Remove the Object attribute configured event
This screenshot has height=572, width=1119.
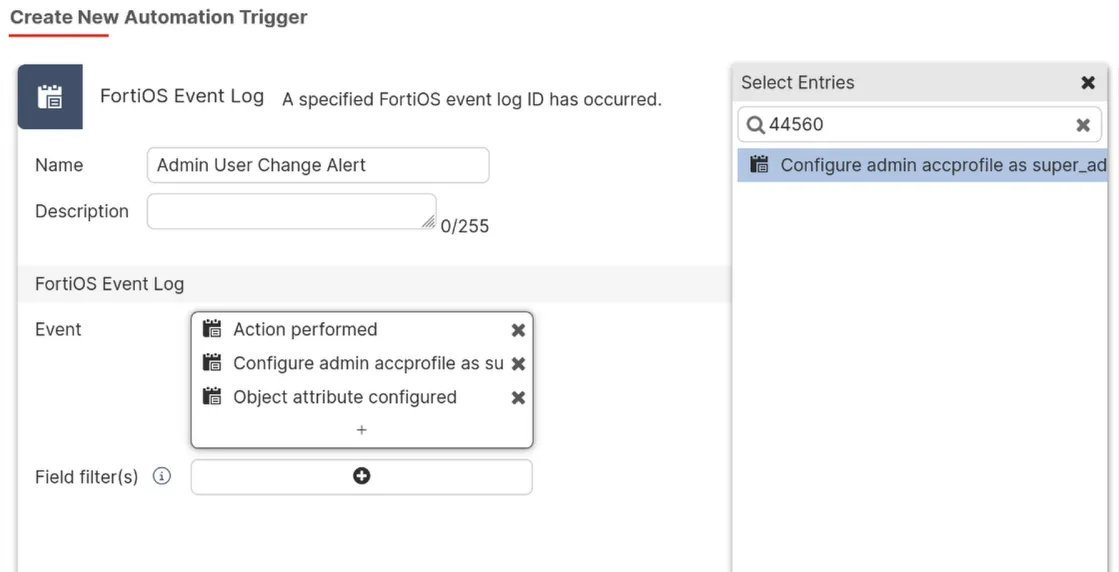click(518, 397)
